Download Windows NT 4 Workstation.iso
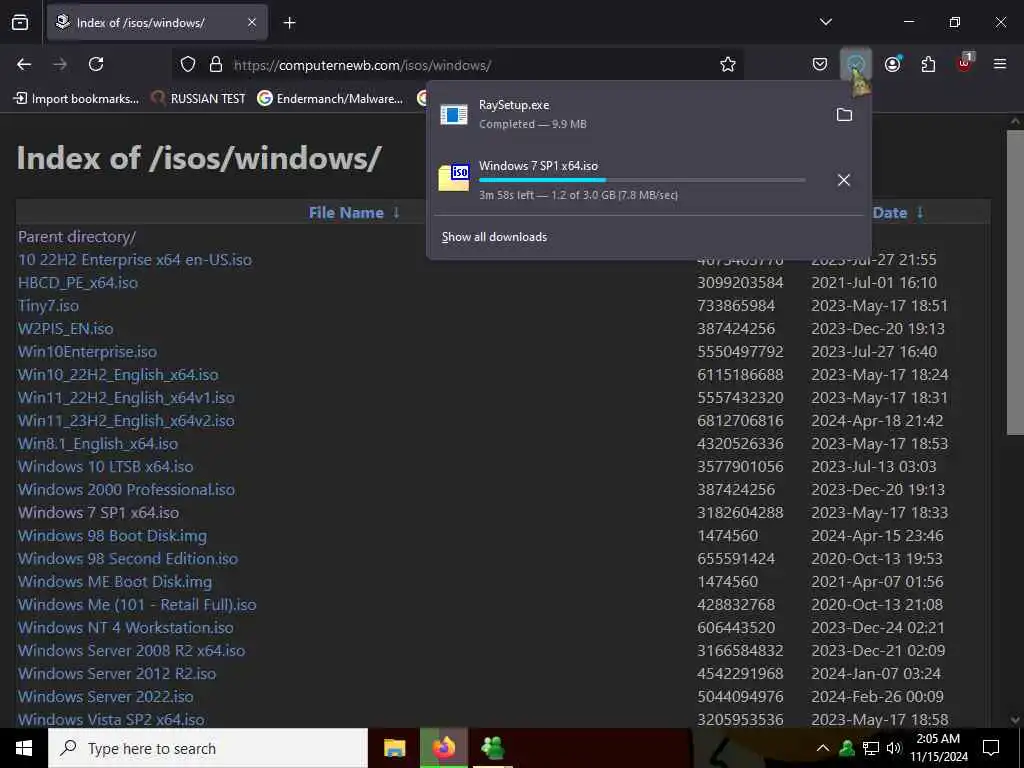The height and width of the screenshot is (768, 1024). 125,627
